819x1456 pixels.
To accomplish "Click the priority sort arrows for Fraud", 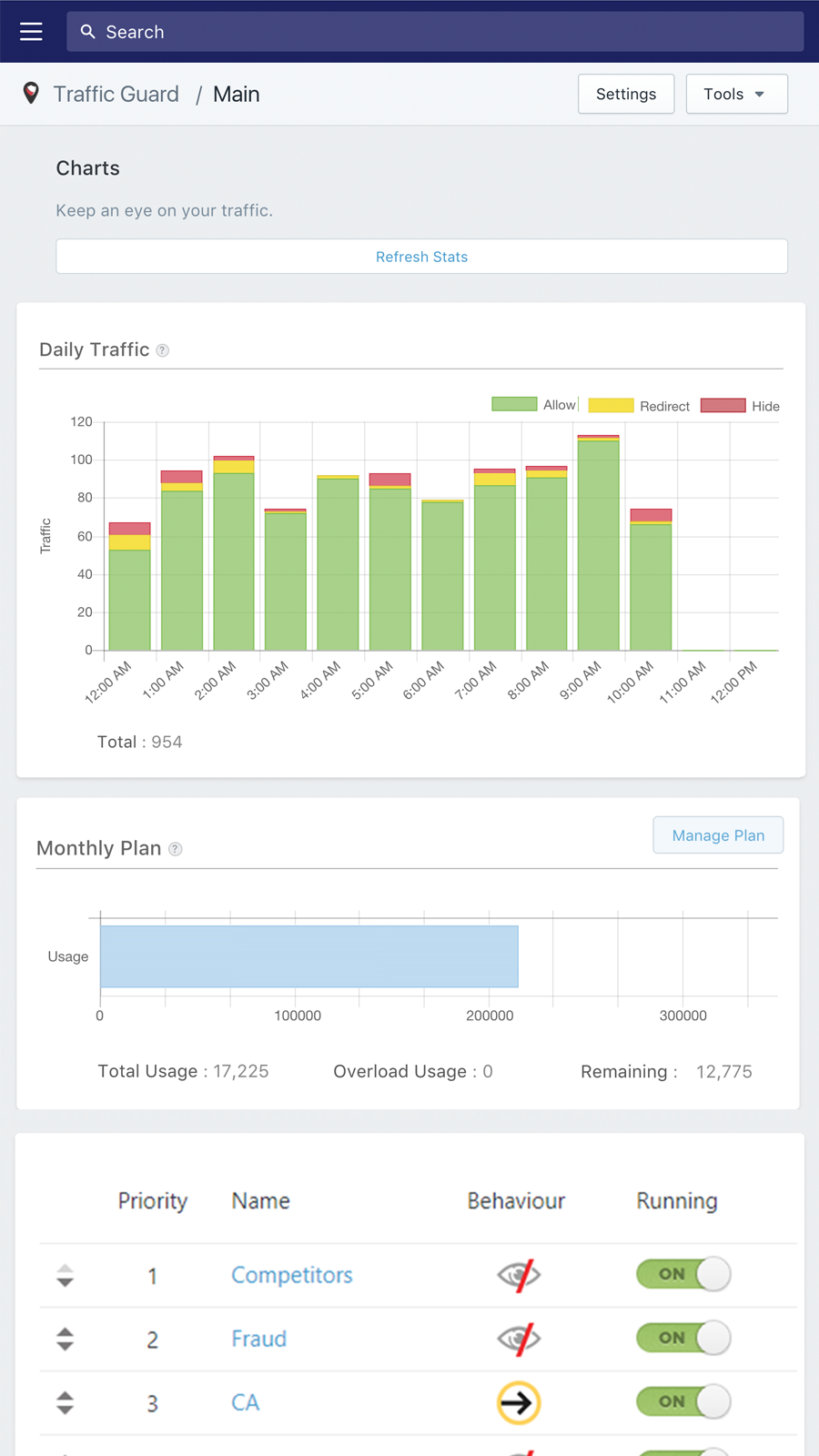I will [x=65, y=1339].
